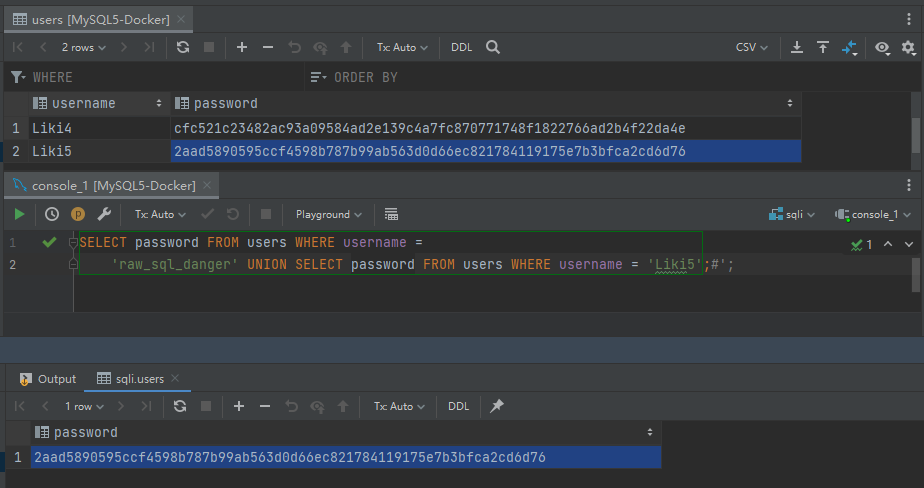Run the SQL query with Execute button
Image resolution: width=924 pixels, height=488 pixels.
pyautogui.click(x=19, y=214)
